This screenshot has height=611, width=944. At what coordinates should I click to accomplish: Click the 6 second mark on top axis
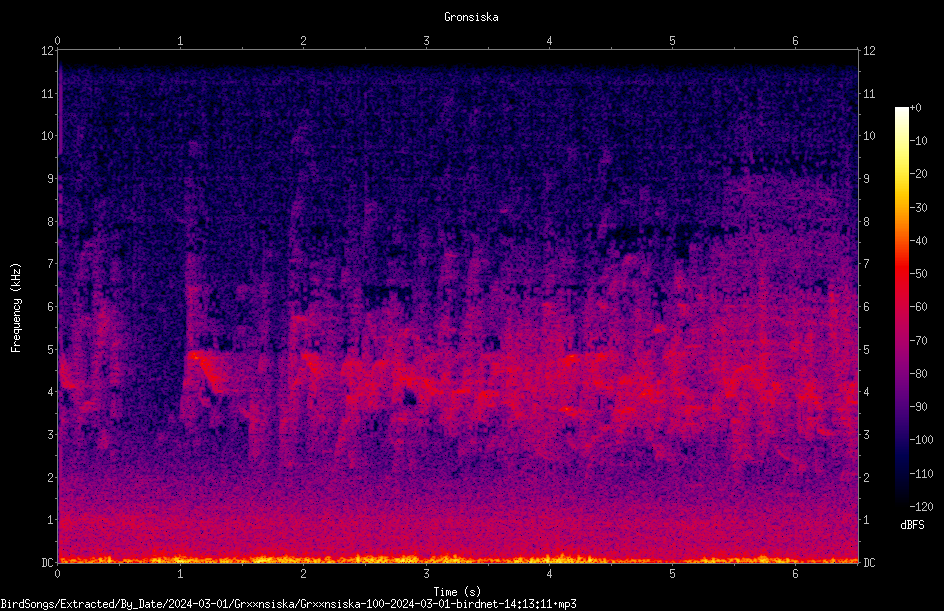[795, 41]
